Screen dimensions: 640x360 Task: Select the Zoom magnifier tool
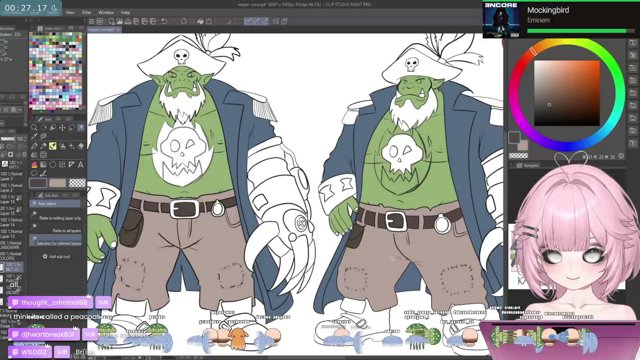(x=33, y=127)
